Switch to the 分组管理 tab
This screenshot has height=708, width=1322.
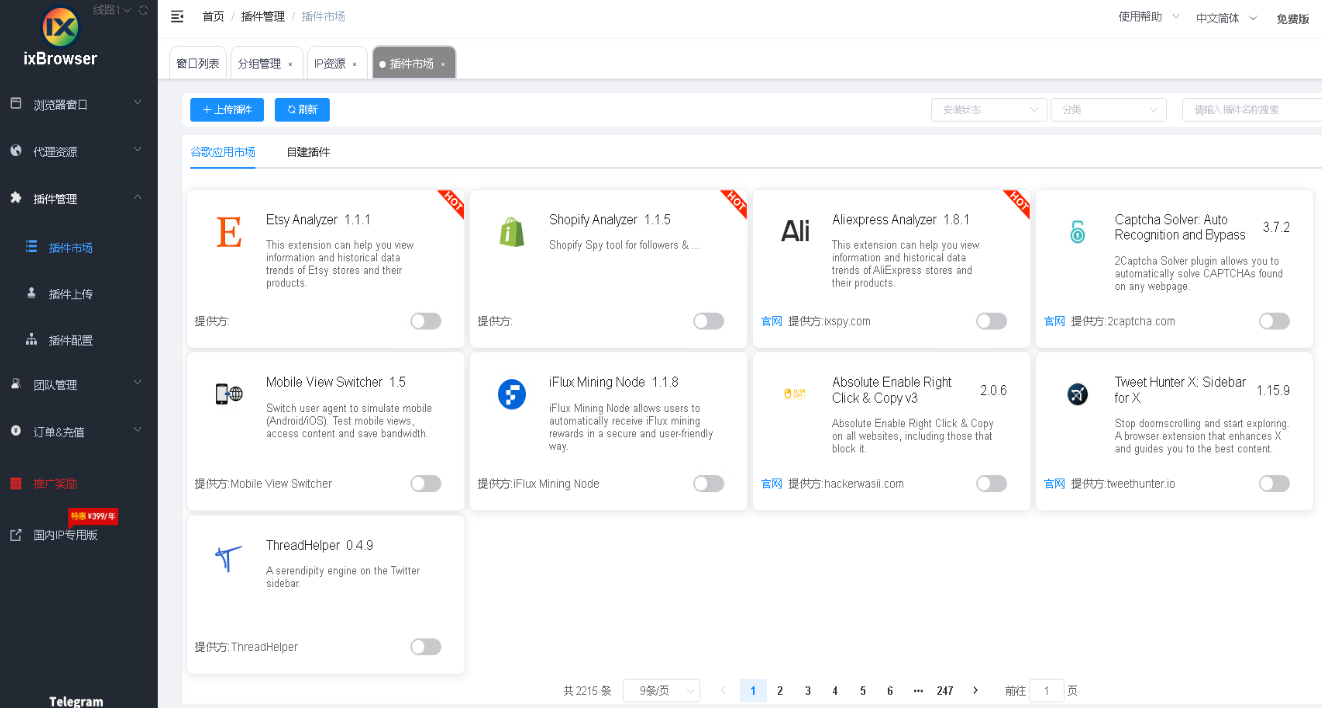click(x=265, y=63)
